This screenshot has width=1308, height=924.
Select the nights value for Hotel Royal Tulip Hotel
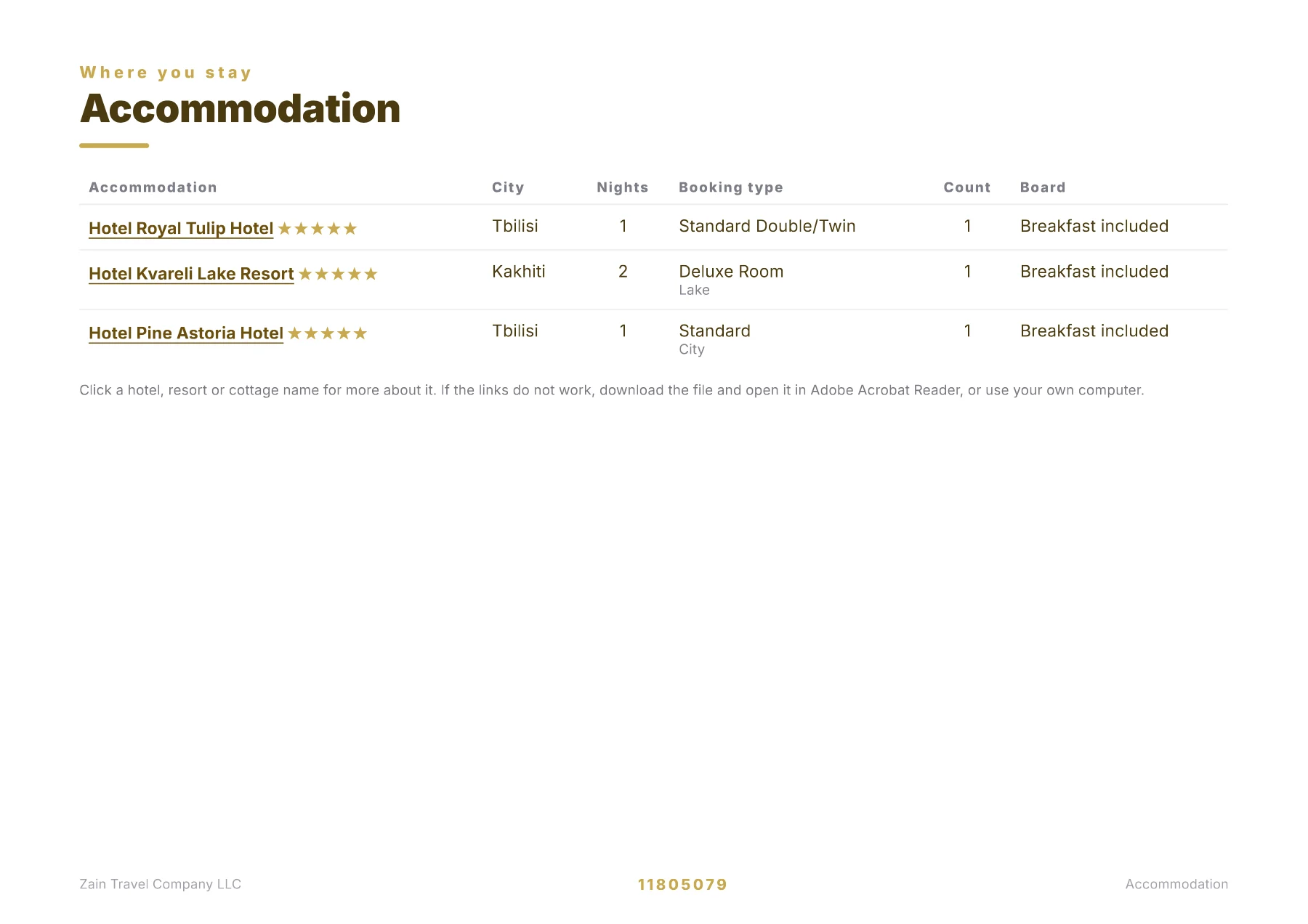pyautogui.click(x=623, y=226)
